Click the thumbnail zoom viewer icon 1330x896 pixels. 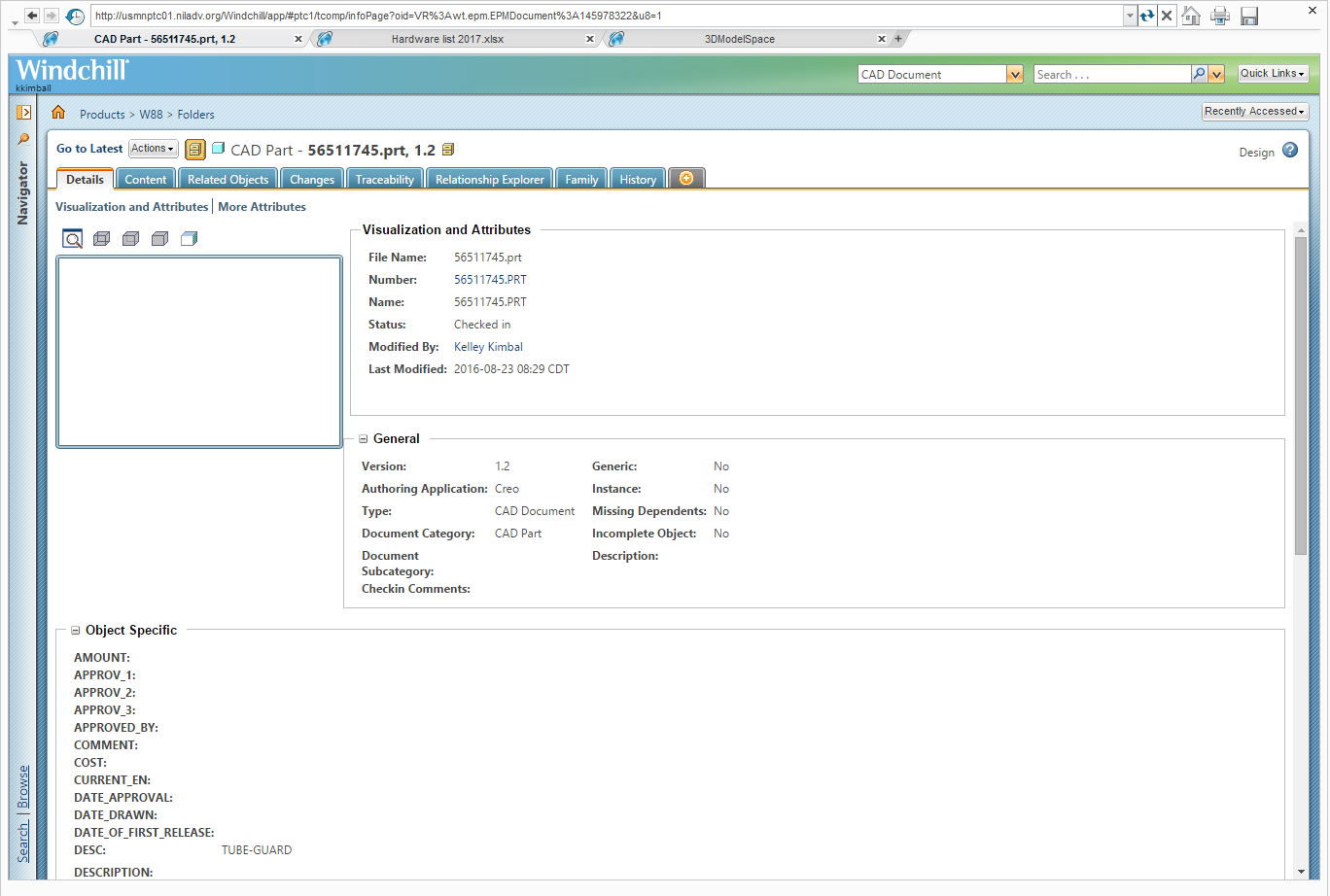72,238
